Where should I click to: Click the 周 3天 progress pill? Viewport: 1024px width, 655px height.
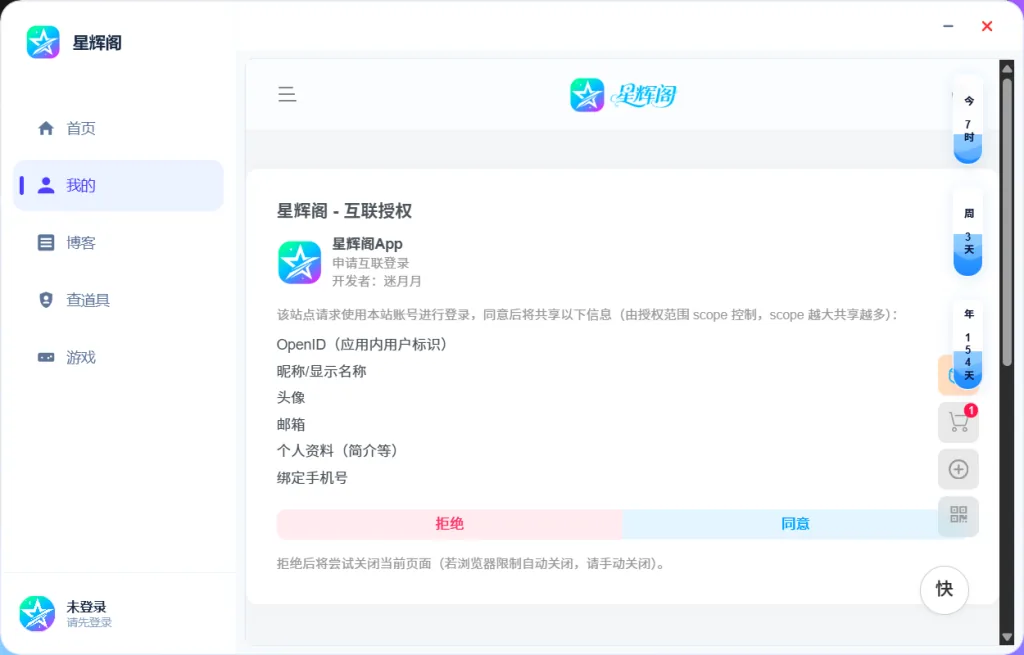point(968,232)
